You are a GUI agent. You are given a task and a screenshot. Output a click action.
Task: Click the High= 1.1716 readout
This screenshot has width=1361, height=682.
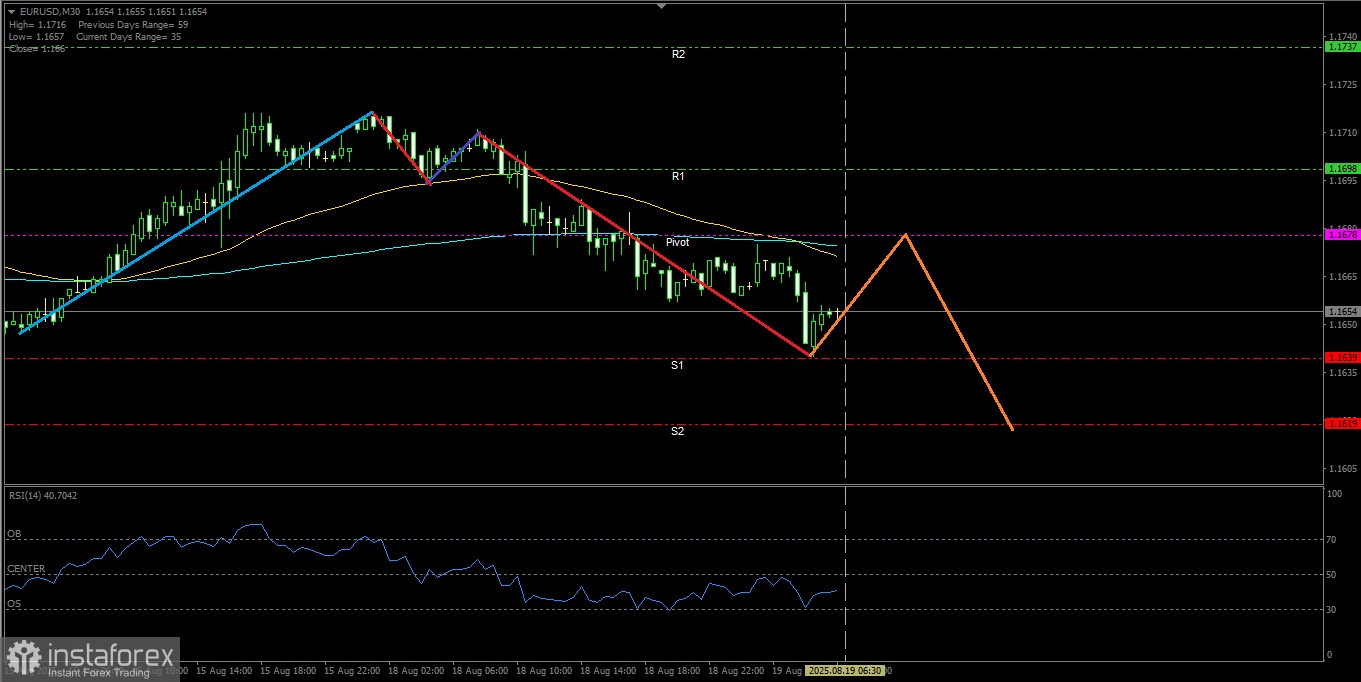click(x=37, y=23)
